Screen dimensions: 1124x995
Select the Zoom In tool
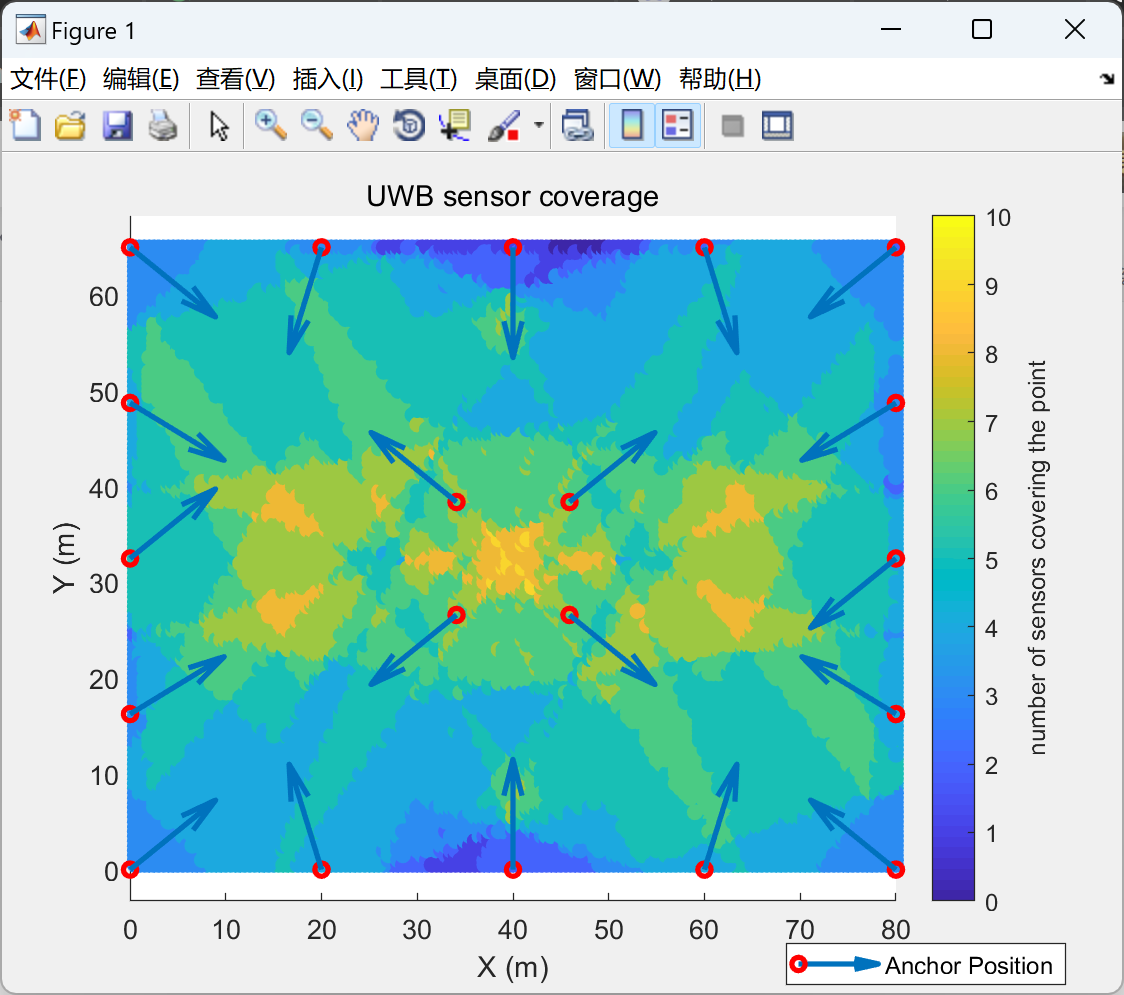(x=270, y=125)
